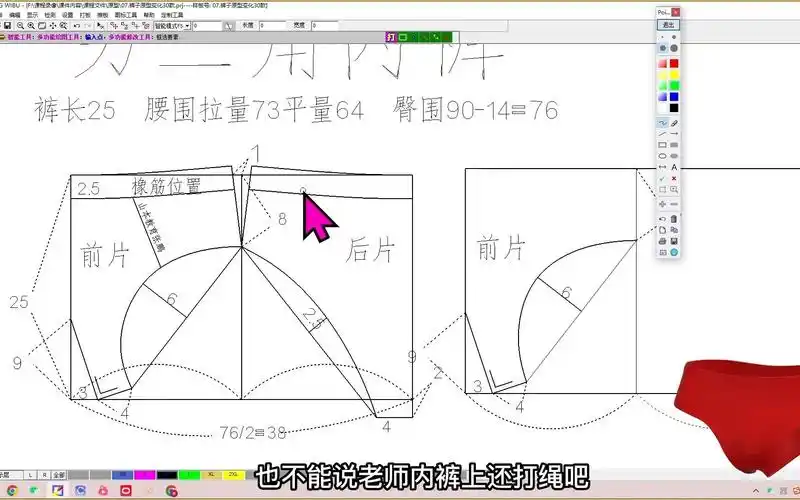Open the red square app in taskbar
The width and height of the screenshot is (800, 500).
[126, 491]
